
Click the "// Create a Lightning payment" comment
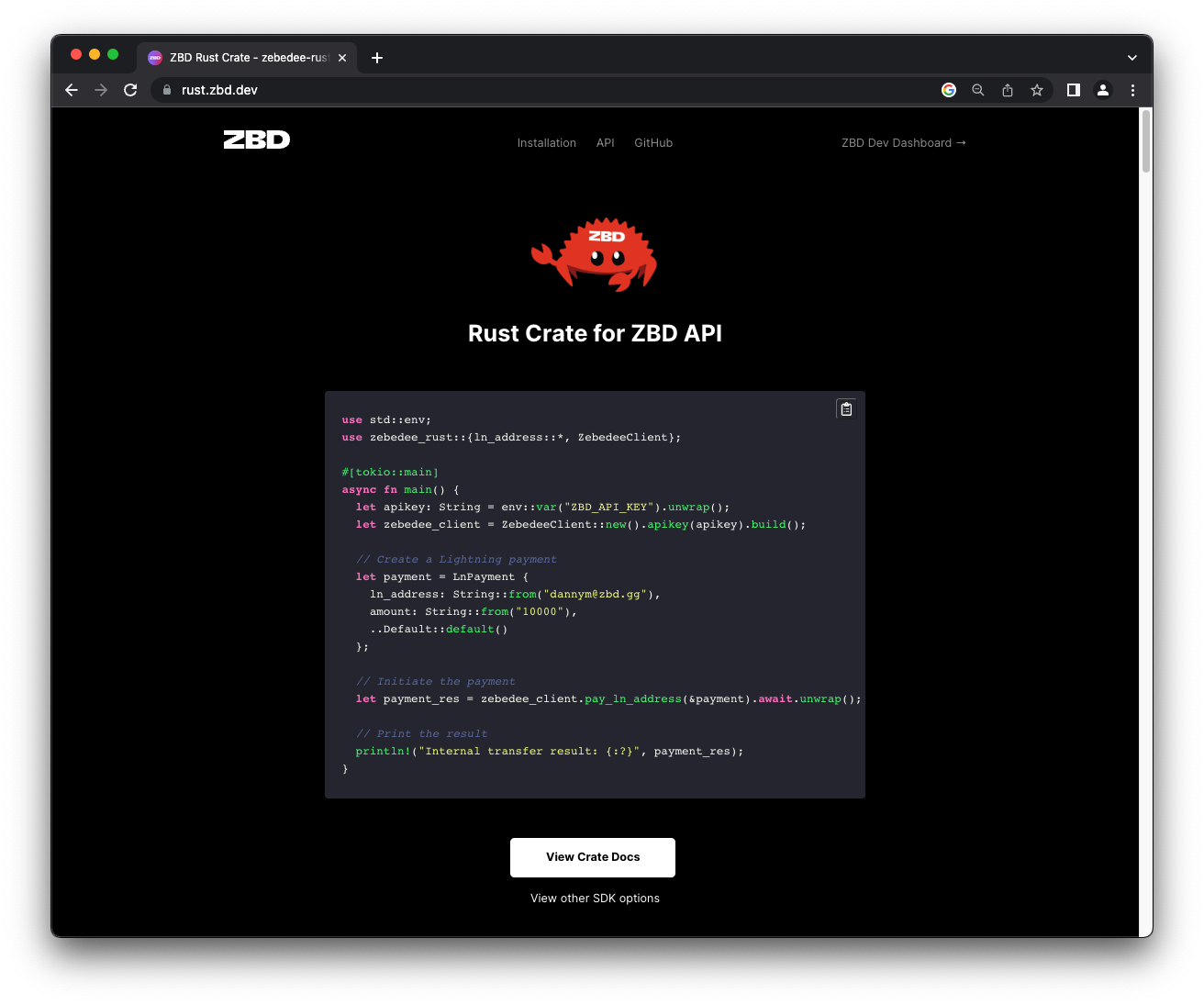[x=456, y=560]
